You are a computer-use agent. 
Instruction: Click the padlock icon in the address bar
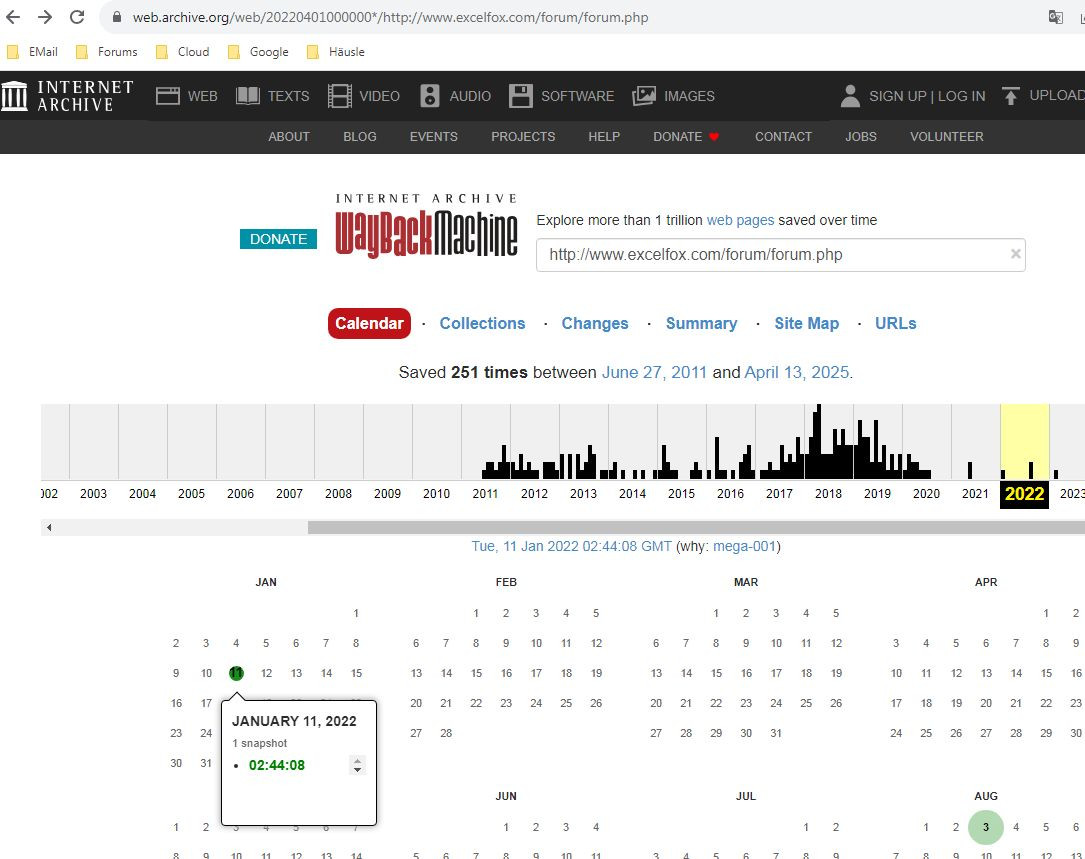117,17
